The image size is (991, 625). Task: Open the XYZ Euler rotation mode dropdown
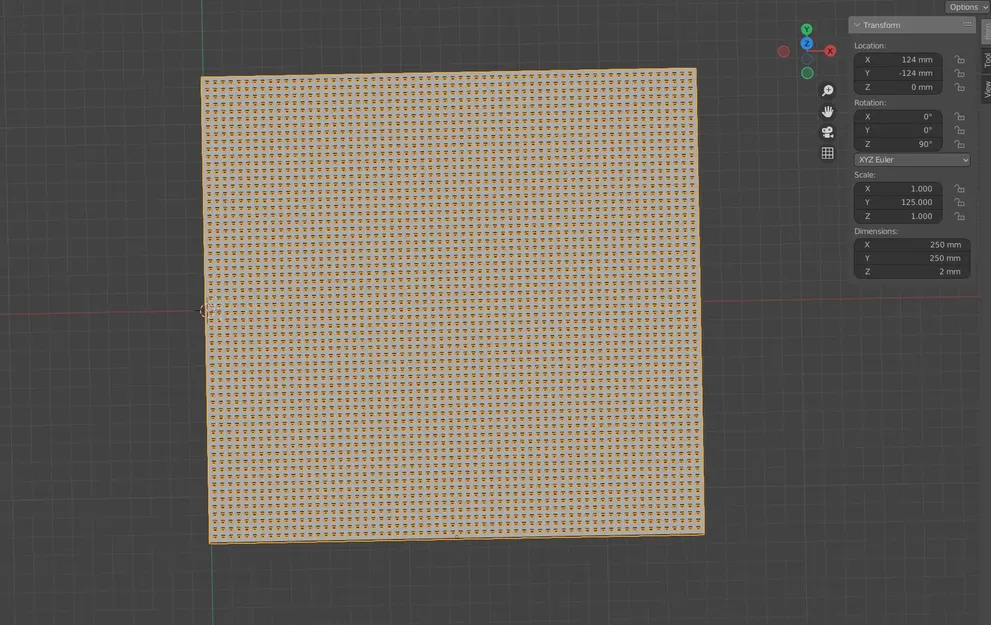point(911,159)
